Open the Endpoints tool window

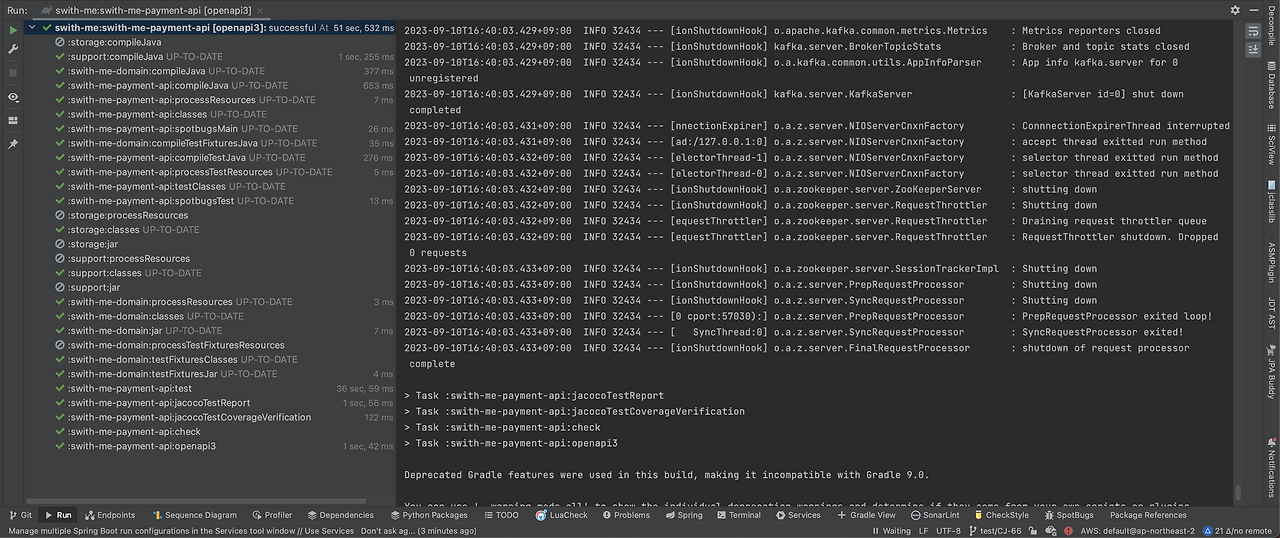click(x=108, y=515)
